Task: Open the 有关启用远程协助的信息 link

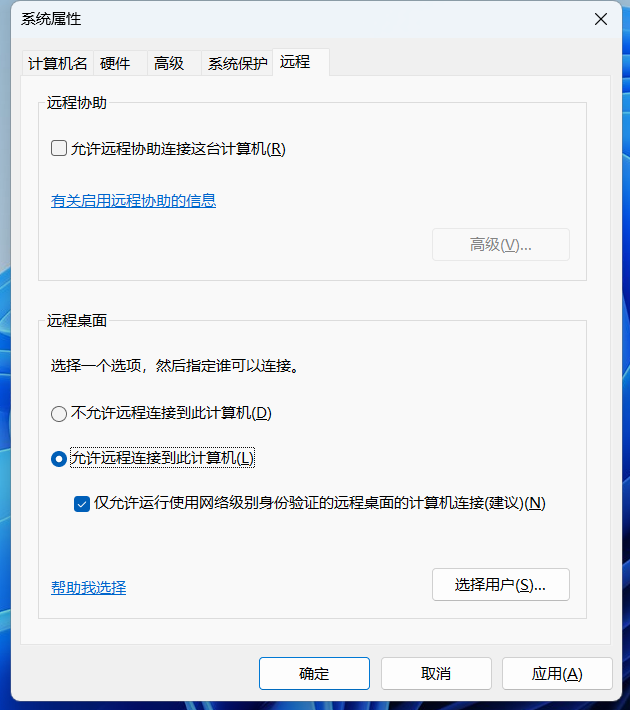Action: 133,201
